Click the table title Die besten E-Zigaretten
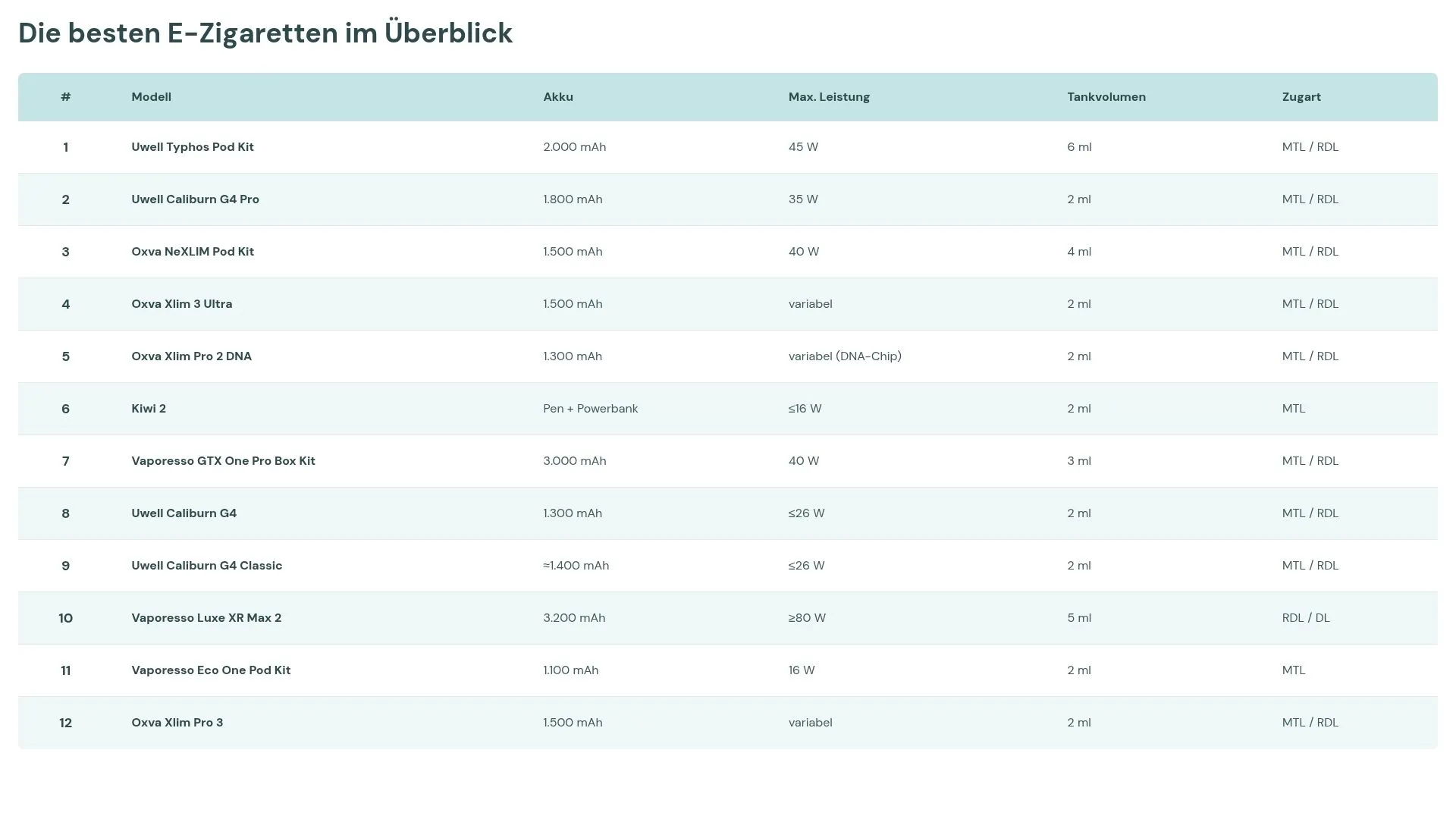The image size is (1456, 819). pos(265,33)
